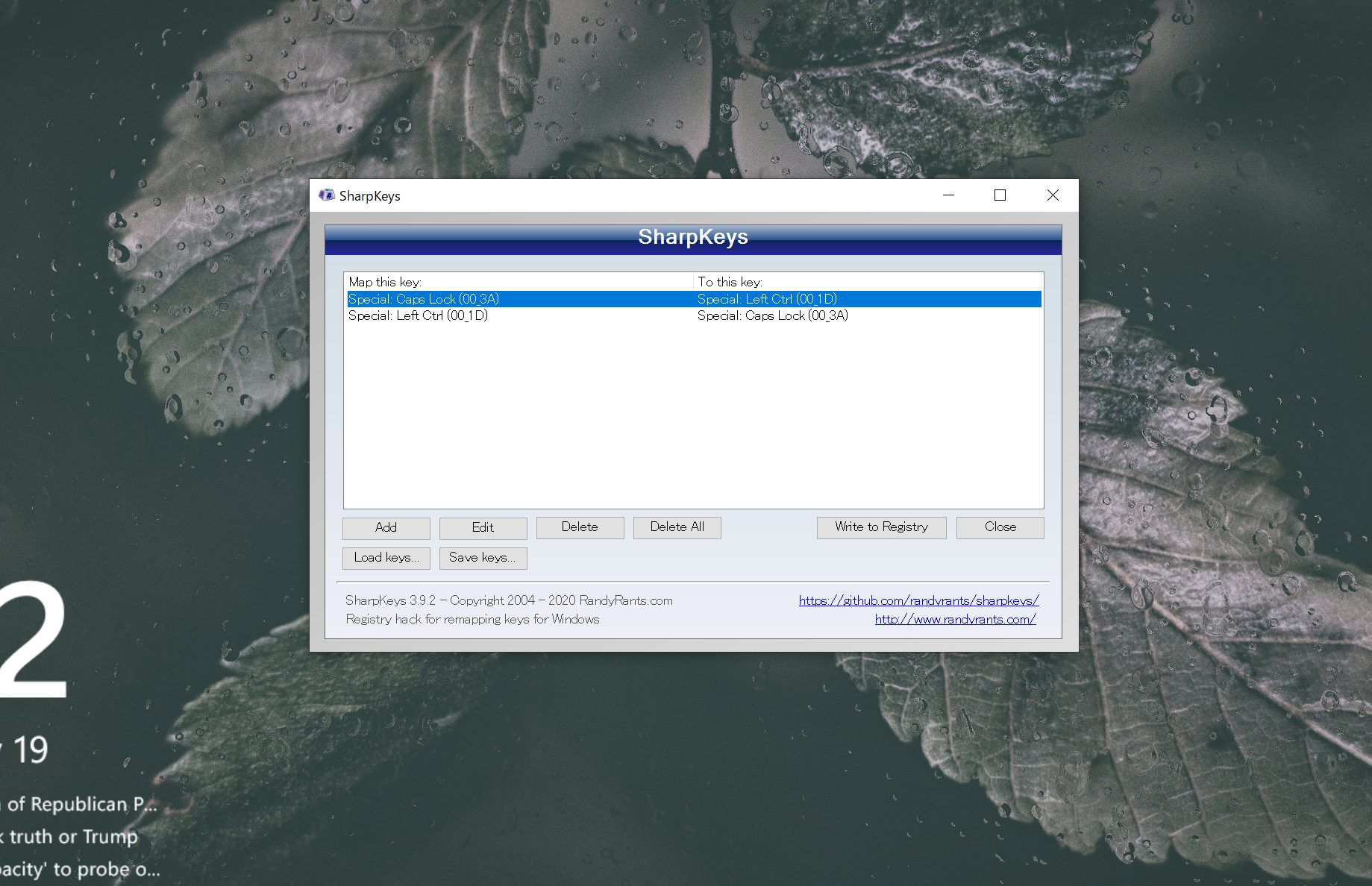Screen dimensions: 1372x886
Task: Open the github.com/randyrants/sharpkeys link
Action: coord(918,600)
